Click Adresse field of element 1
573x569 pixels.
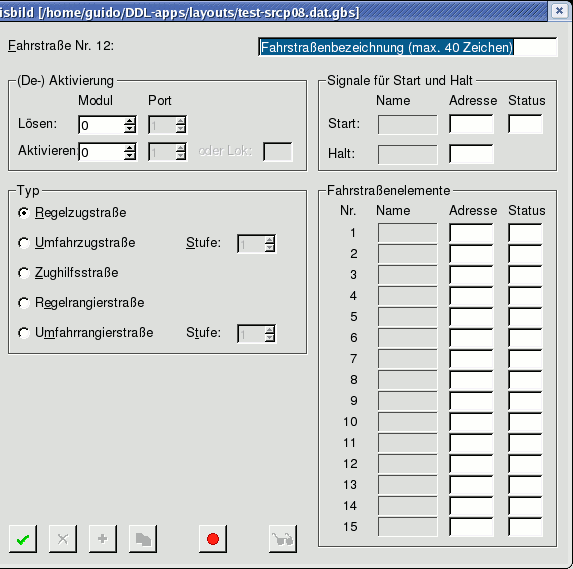coord(471,233)
